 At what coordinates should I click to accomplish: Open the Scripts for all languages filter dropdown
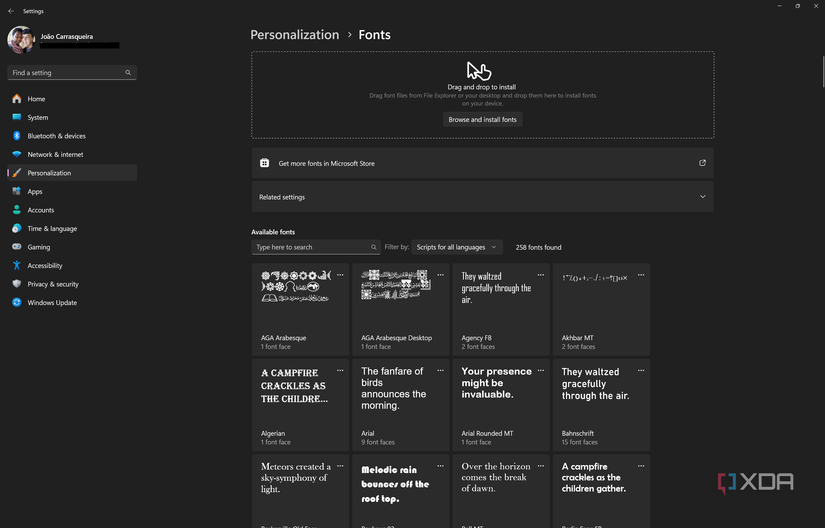pos(456,247)
